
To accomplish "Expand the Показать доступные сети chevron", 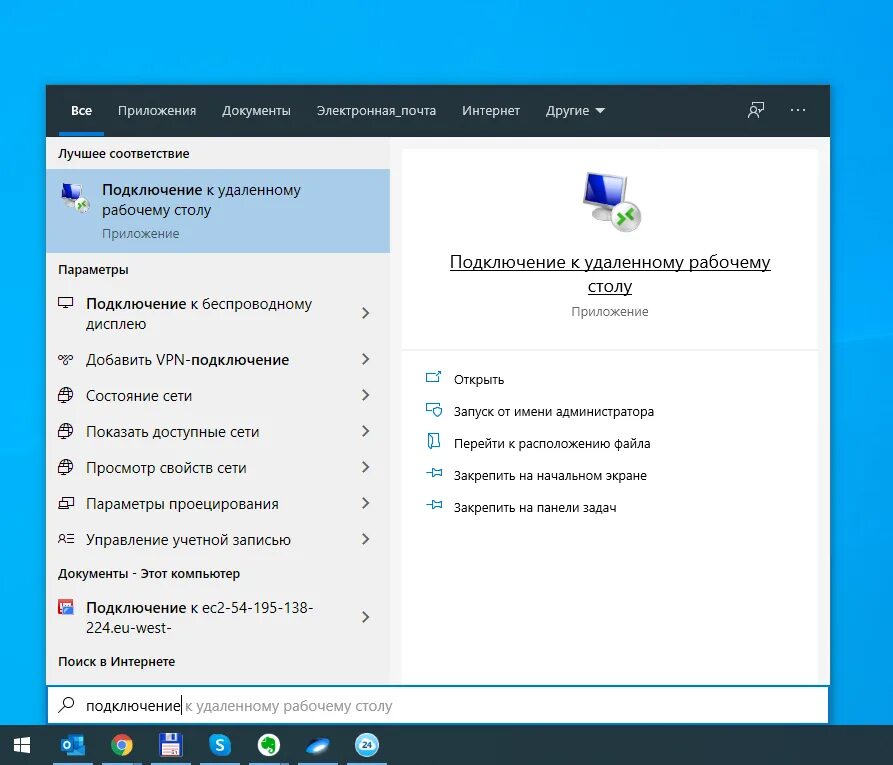I will pyautogui.click(x=366, y=431).
